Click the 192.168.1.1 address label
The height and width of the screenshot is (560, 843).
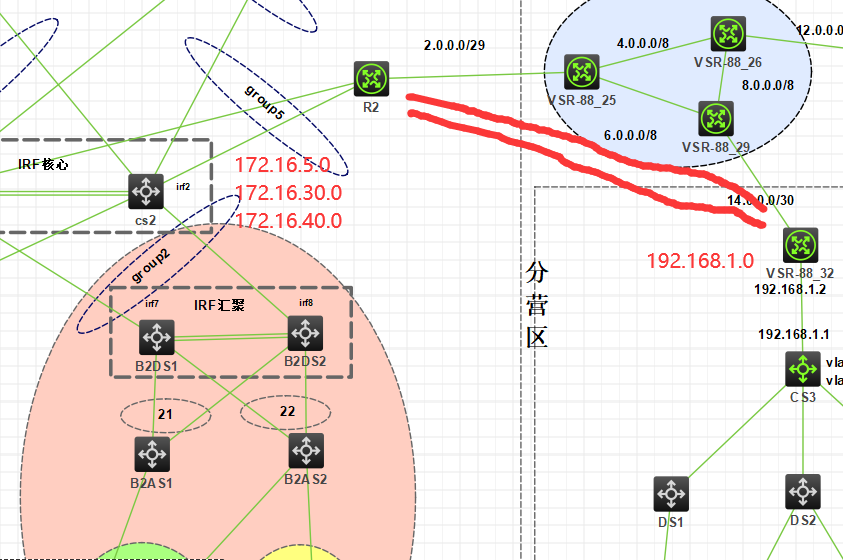(x=794, y=334)
